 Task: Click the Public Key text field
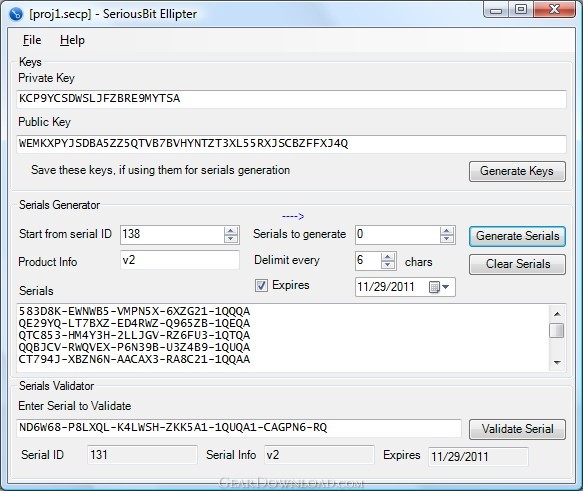291,144
